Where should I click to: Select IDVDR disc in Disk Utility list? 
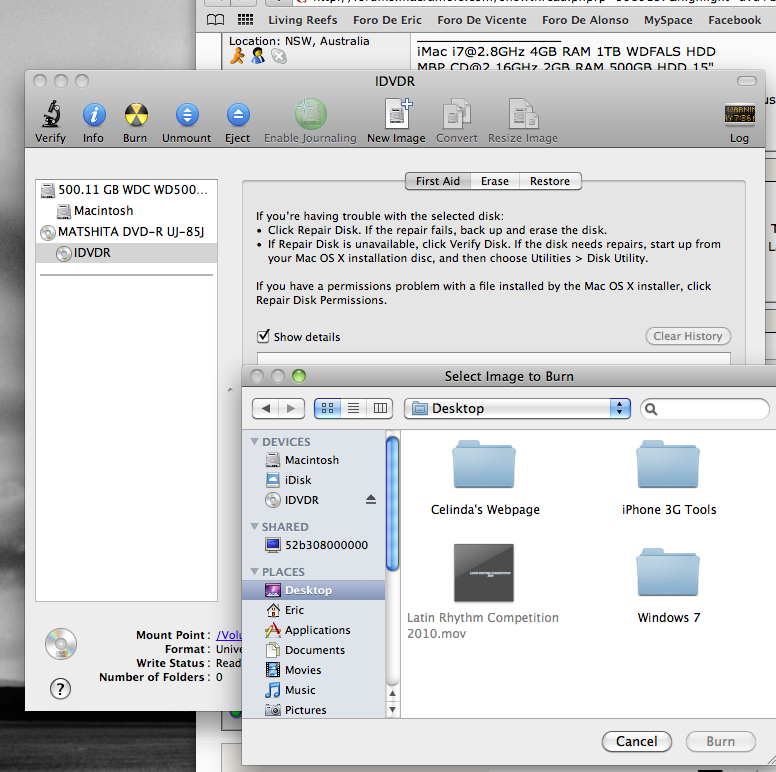pos(126,253)
